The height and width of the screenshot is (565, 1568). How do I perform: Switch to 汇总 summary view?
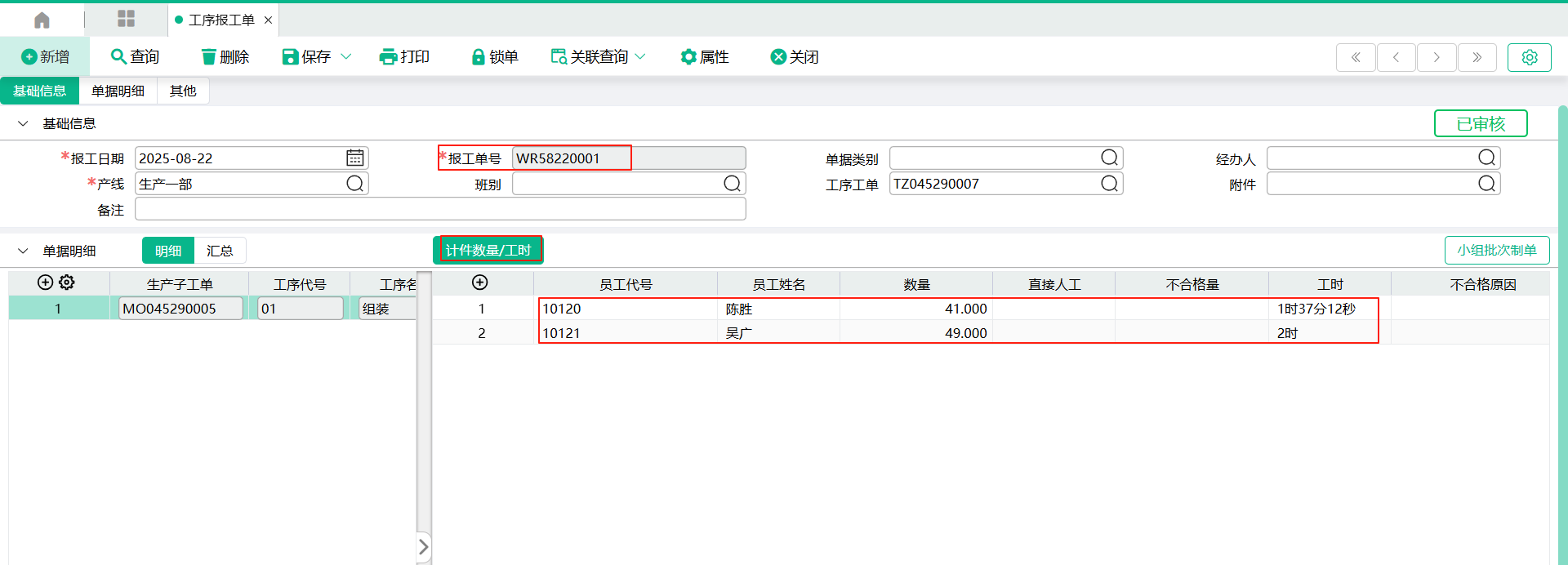pos(220,251)
